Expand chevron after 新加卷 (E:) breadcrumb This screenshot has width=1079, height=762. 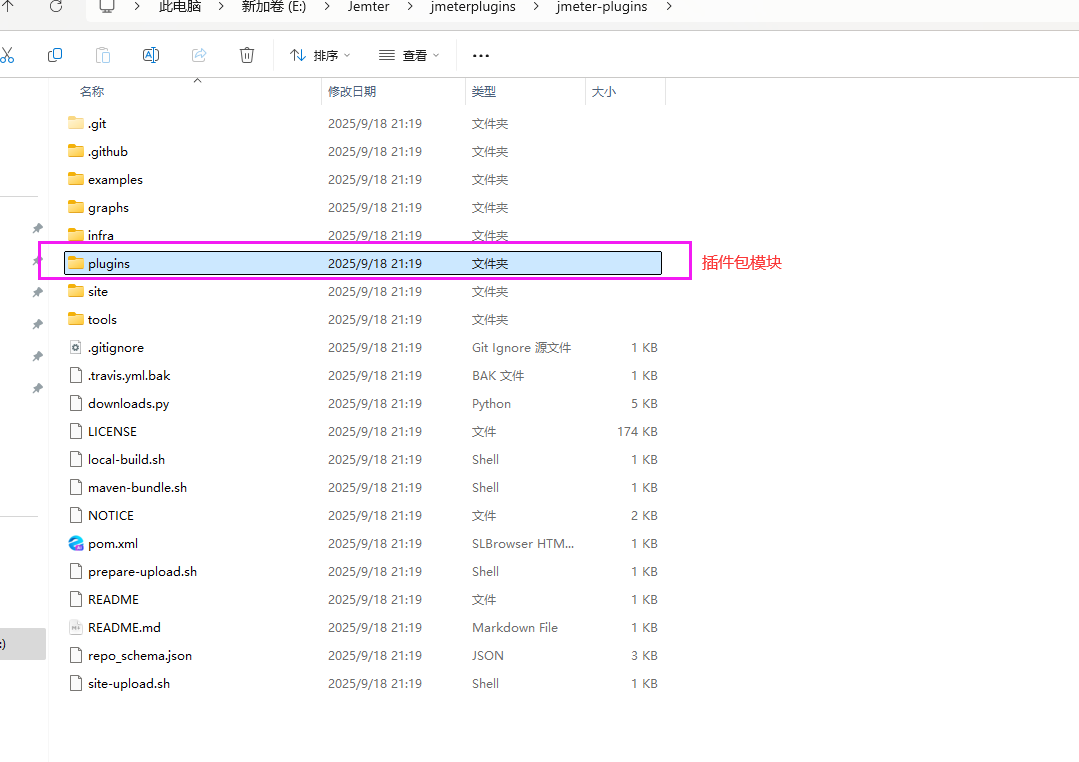click(327, 7)
